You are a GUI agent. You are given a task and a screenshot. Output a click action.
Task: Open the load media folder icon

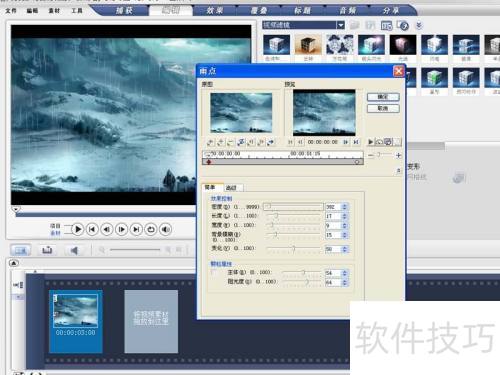354,25
